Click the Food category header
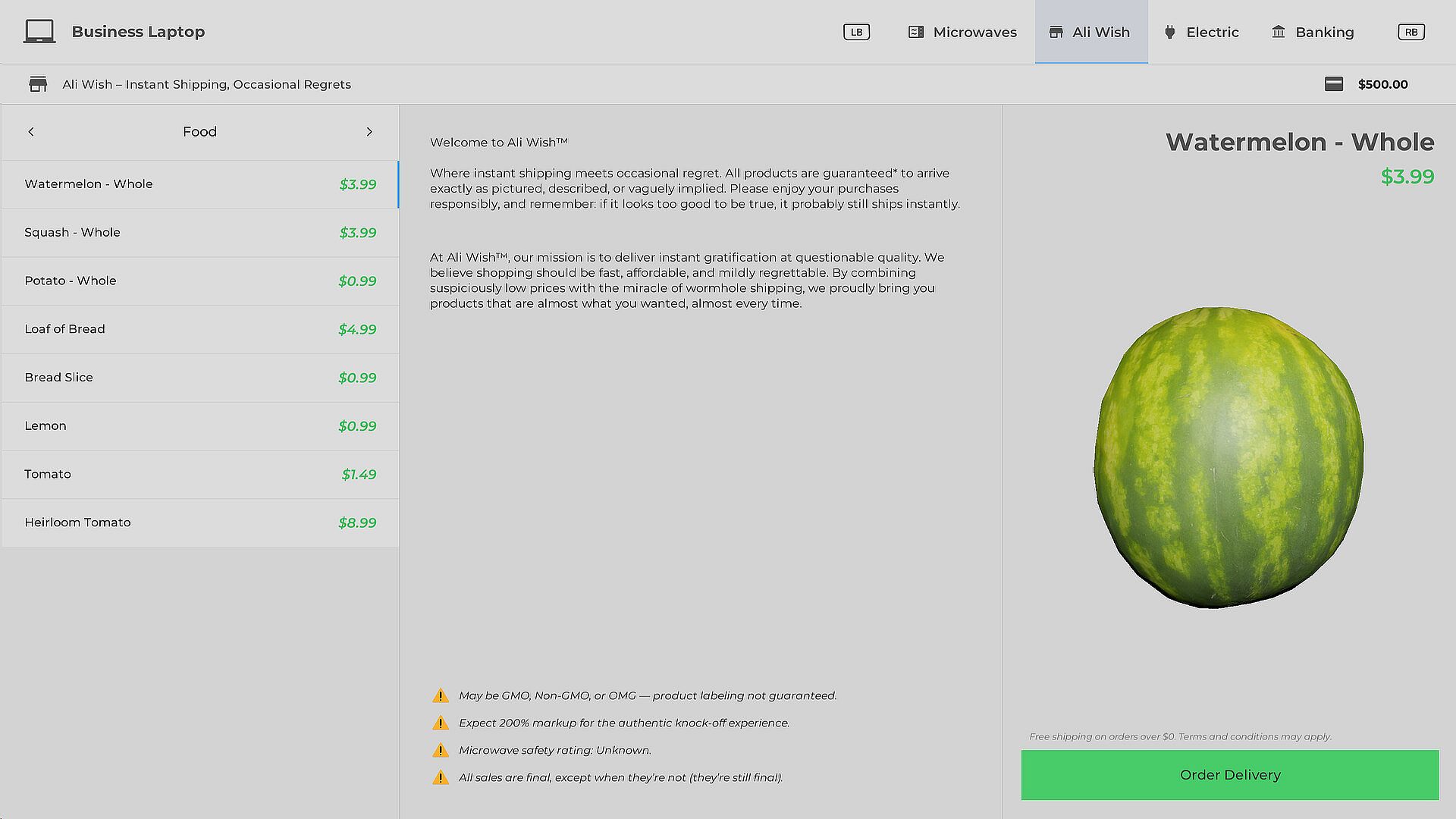Screen dimensions: 1456x819 pyautogui.click(x=199, y=132)
